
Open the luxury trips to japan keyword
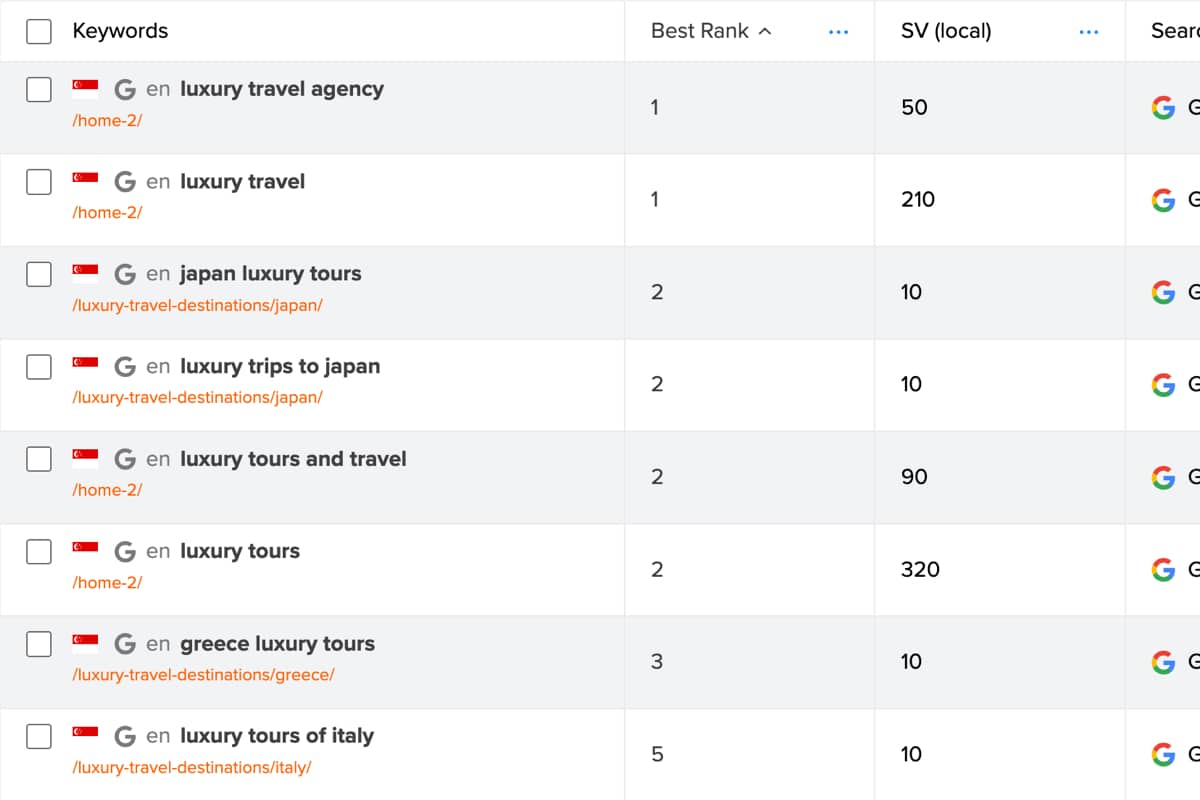click(x=280, y=366)
